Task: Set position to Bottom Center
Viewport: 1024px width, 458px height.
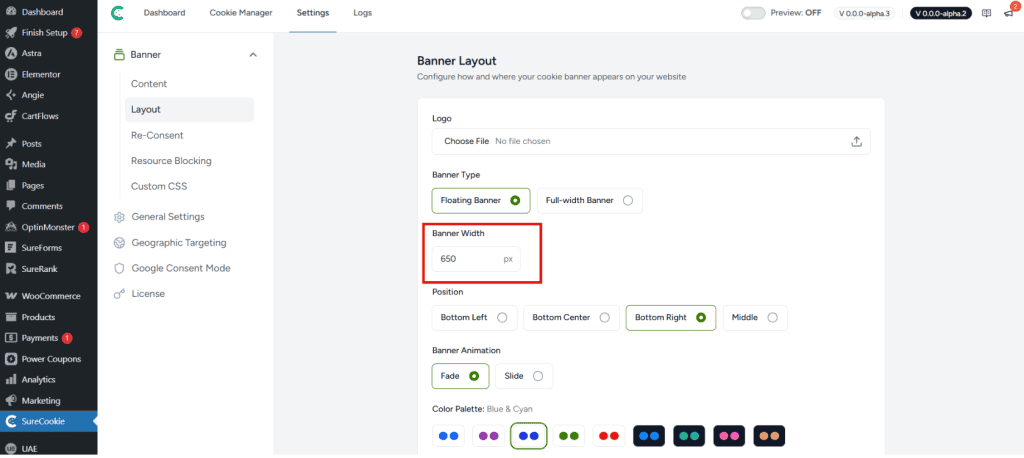Action: 571,318
